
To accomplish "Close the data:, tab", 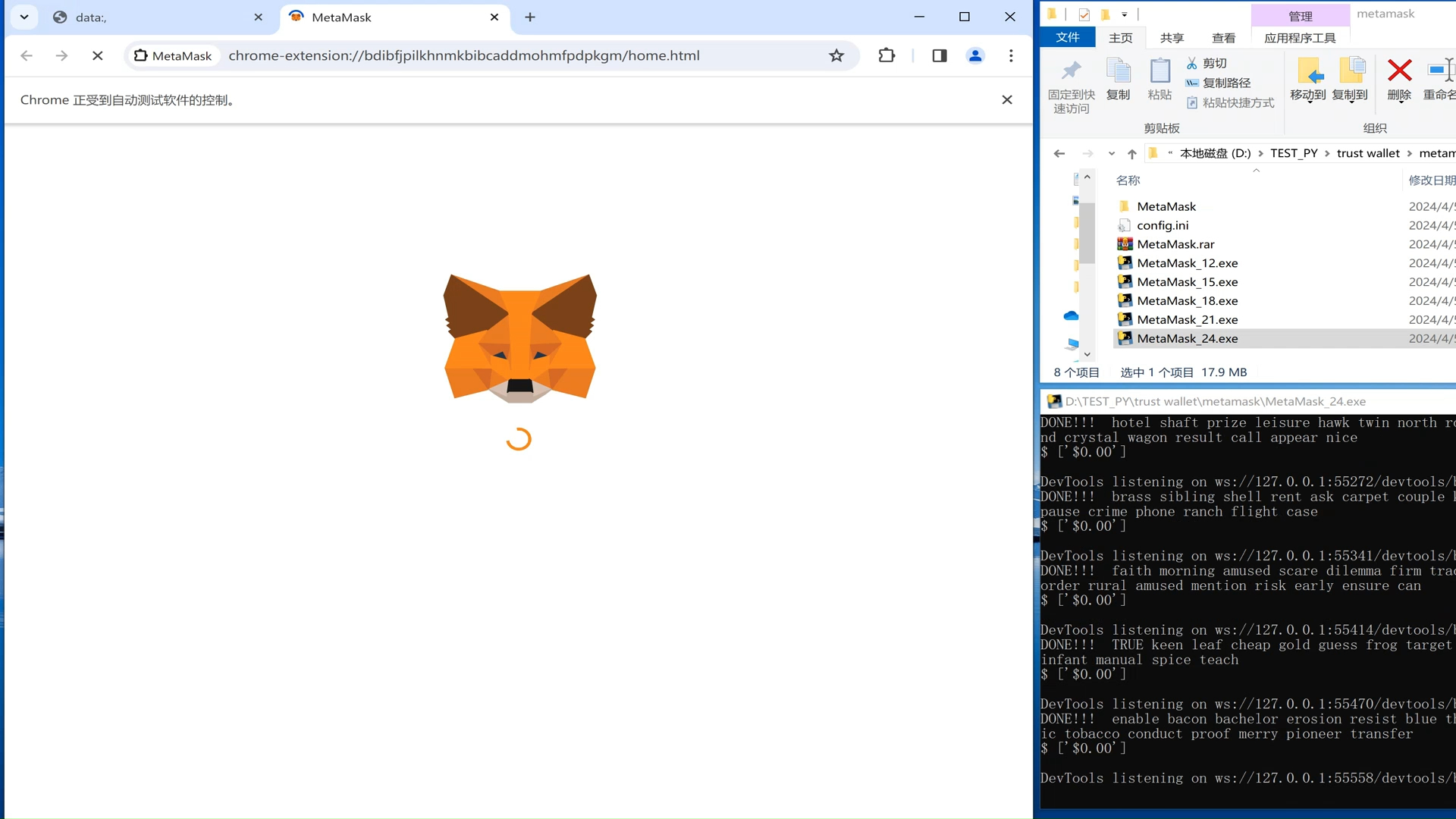I will click(x=259, y=17).
